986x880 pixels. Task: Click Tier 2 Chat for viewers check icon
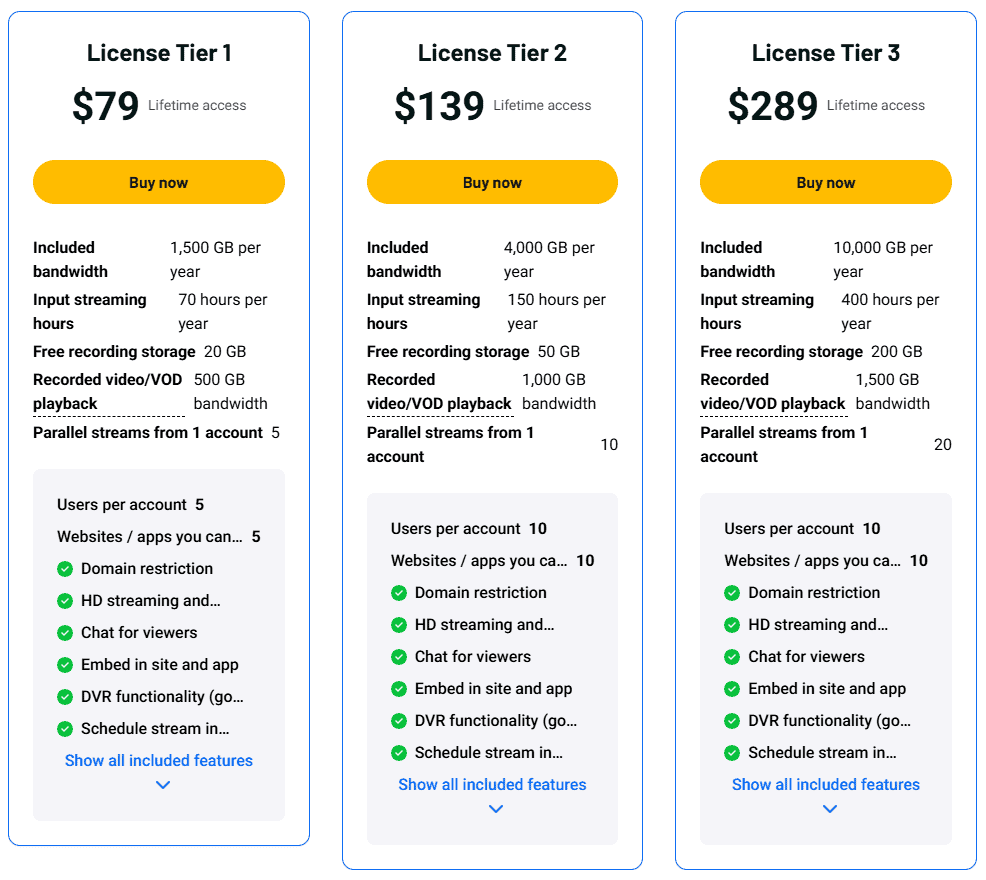coord(399,657)
